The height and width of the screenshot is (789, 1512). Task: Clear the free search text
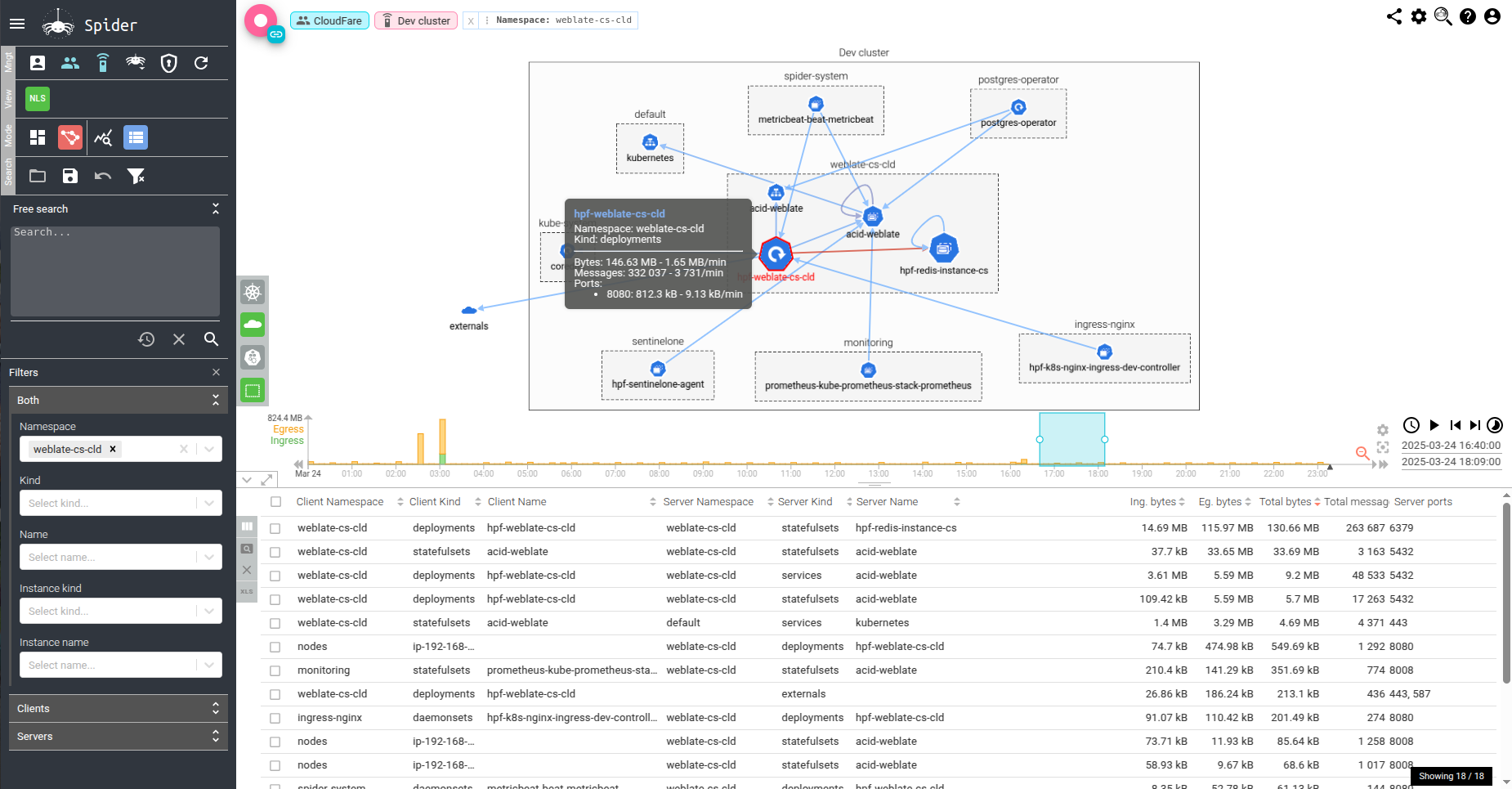point(179,338)
